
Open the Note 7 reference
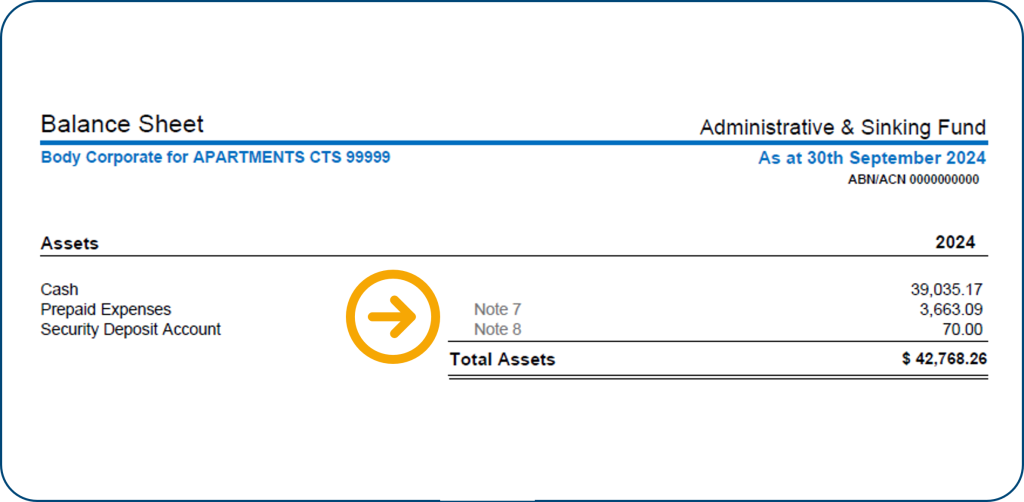tap(497, 310)
